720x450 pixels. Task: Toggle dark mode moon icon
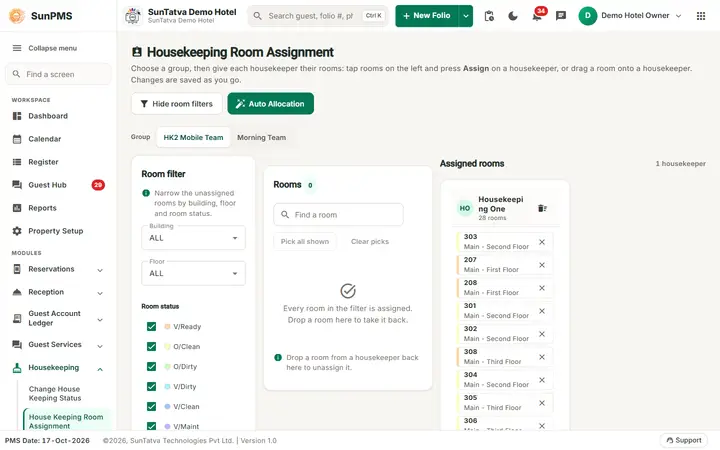point(513,16)
